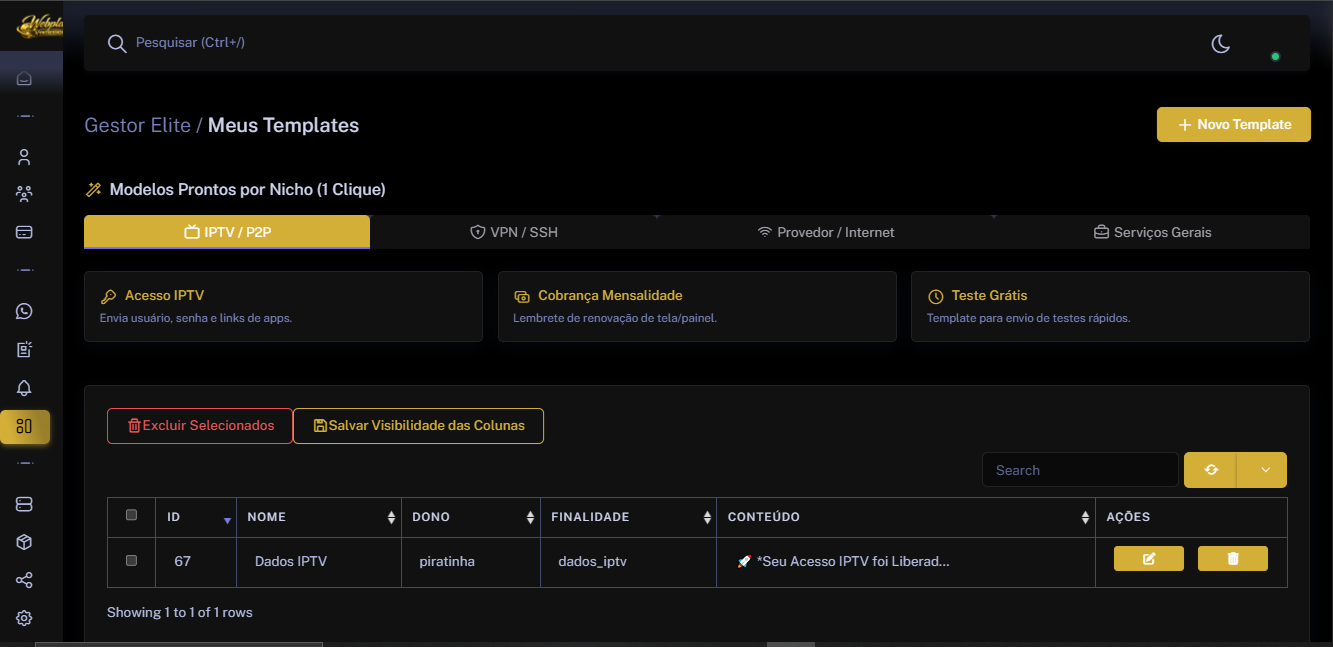Sort by the NOME column
Viewport: 1333px width, 647px height.
[x=319, y=517]
